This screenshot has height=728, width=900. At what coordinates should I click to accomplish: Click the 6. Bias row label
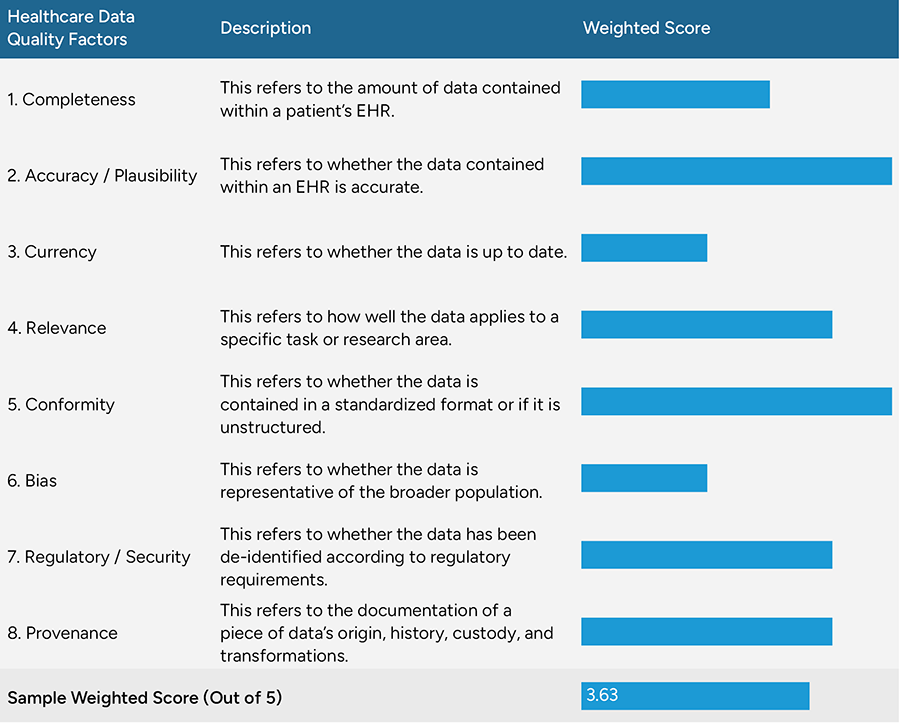click(32, 481)
